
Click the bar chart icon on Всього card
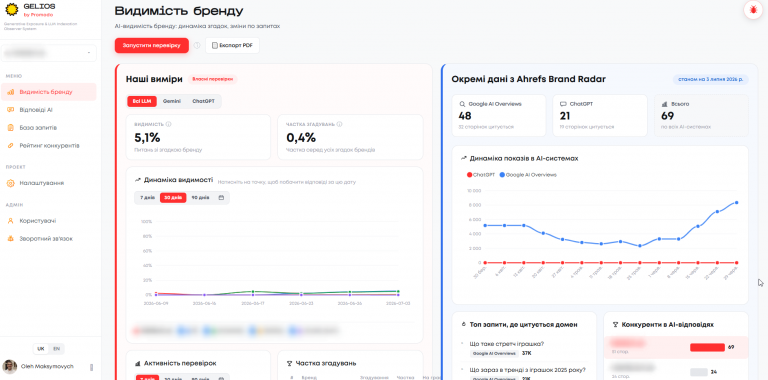pos(665,104)
